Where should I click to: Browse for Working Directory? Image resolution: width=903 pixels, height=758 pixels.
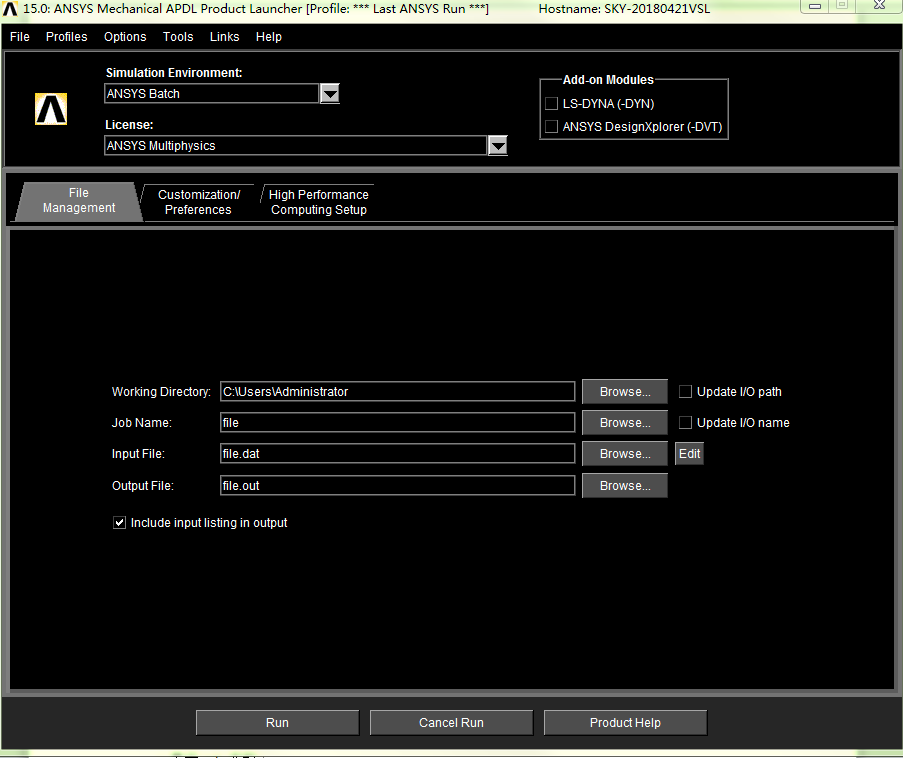coord(625,392)
